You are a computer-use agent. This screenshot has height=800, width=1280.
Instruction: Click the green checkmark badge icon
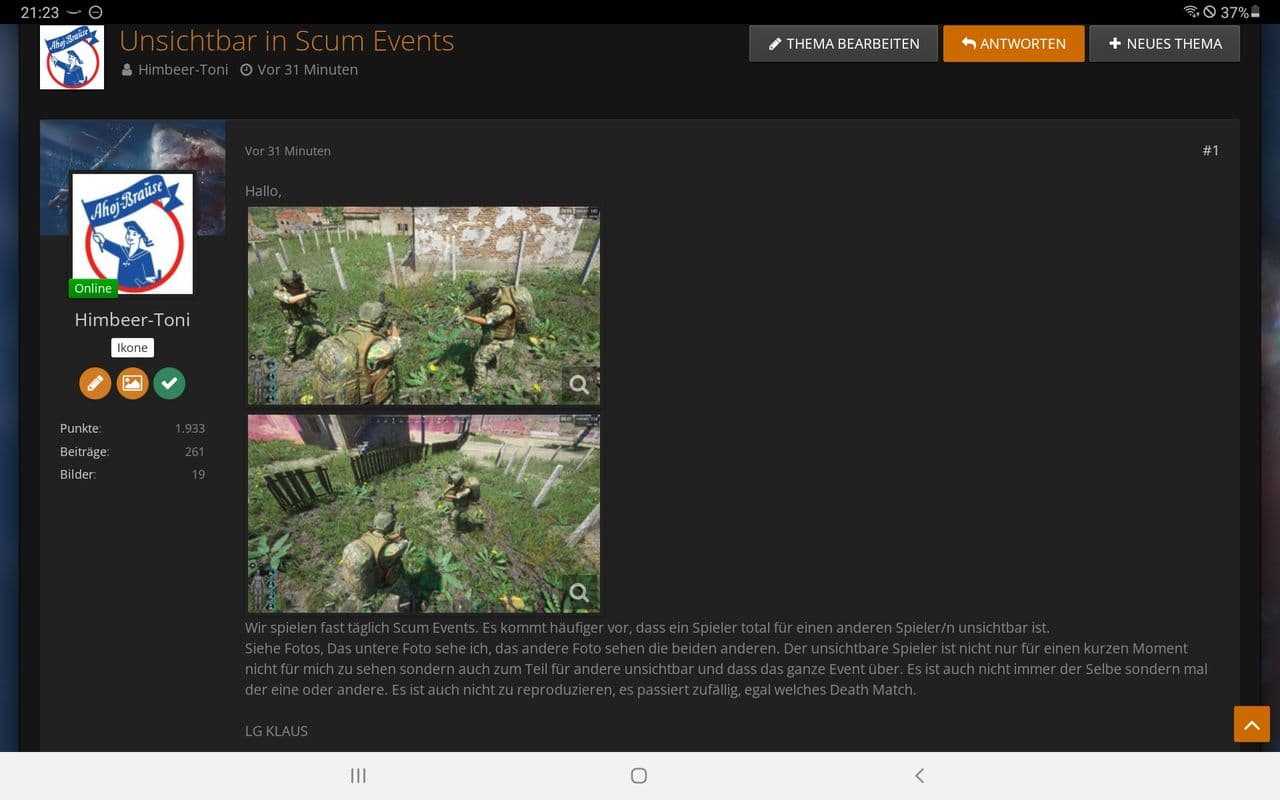click(x=169, y=383)
